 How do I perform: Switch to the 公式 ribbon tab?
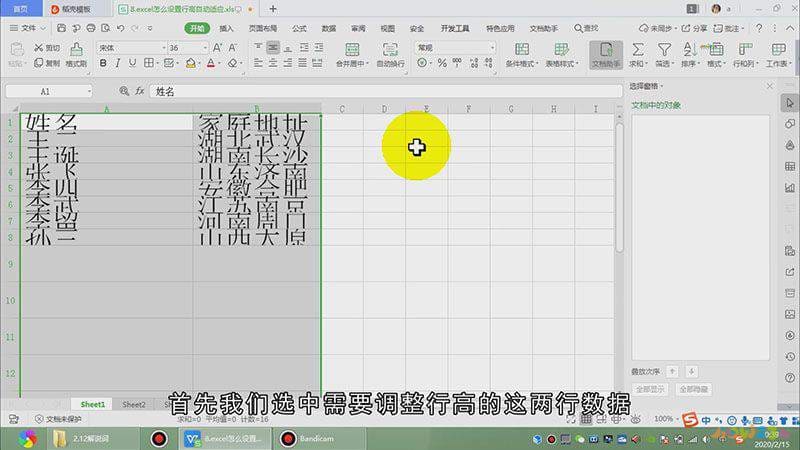pyautogui.click(x=299, y=29)
